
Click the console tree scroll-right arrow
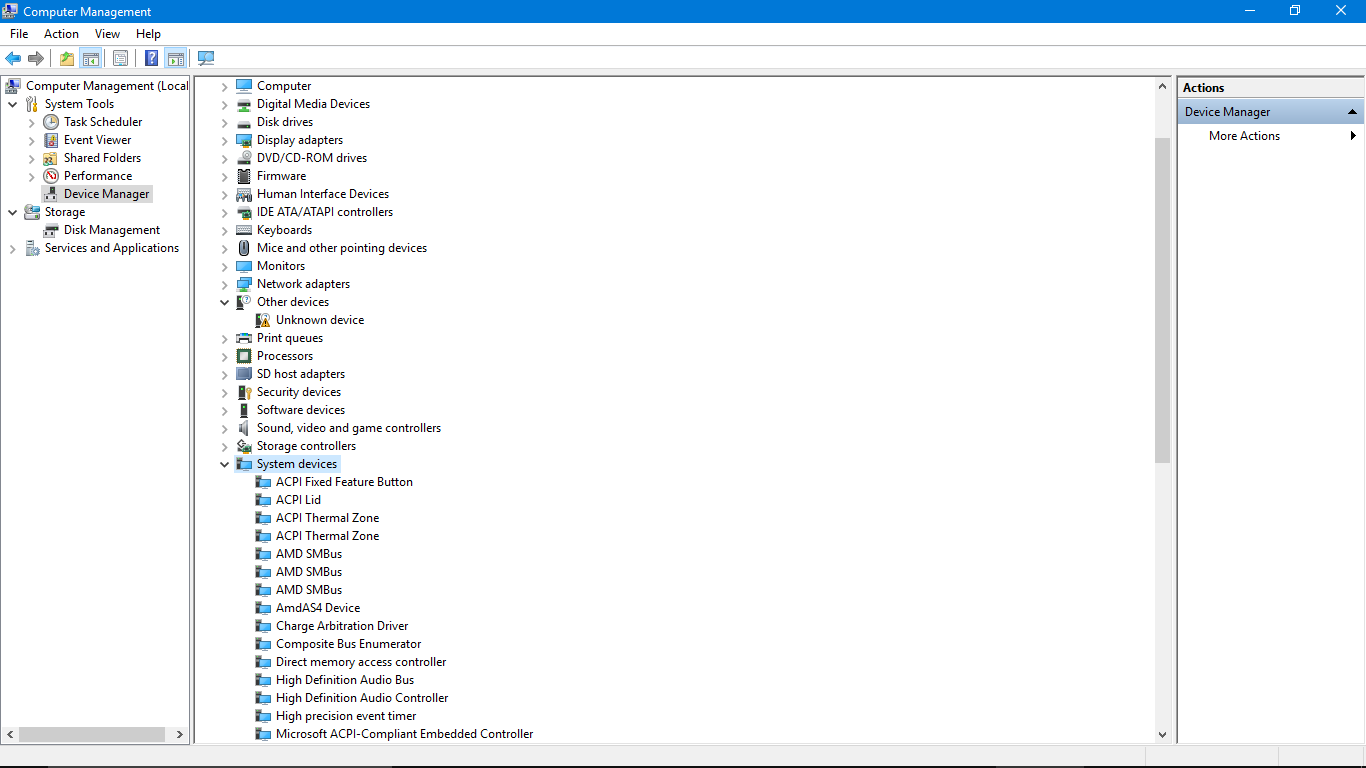click(x=180, y=734)
